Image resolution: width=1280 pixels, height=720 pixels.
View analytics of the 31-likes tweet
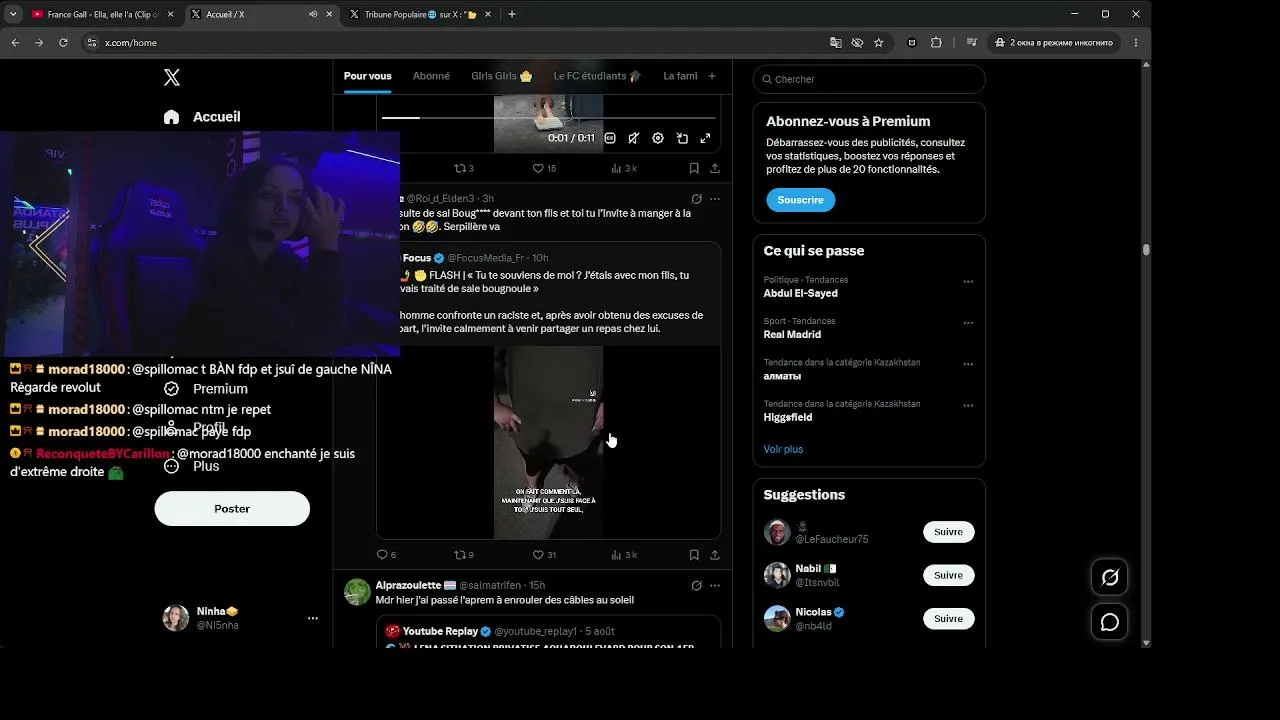(x=623, y=555)
